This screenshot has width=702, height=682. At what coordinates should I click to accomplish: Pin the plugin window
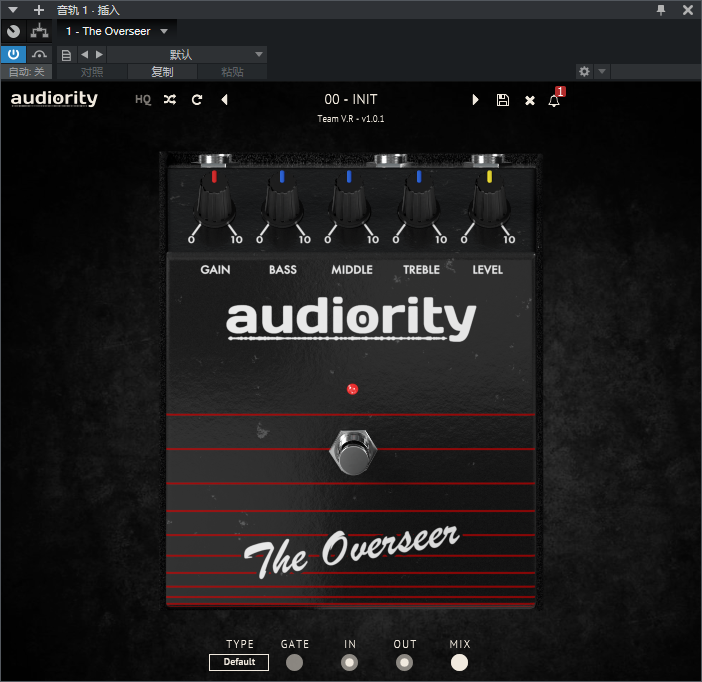click(x=661, y=10)
